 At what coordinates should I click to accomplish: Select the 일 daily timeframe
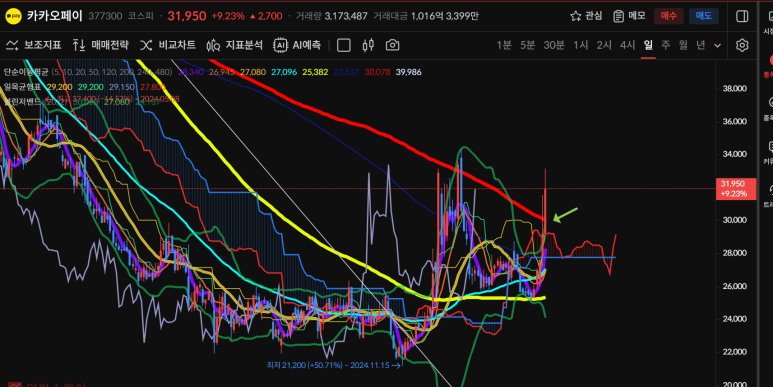pyautogui.click(x=648, y=45)
